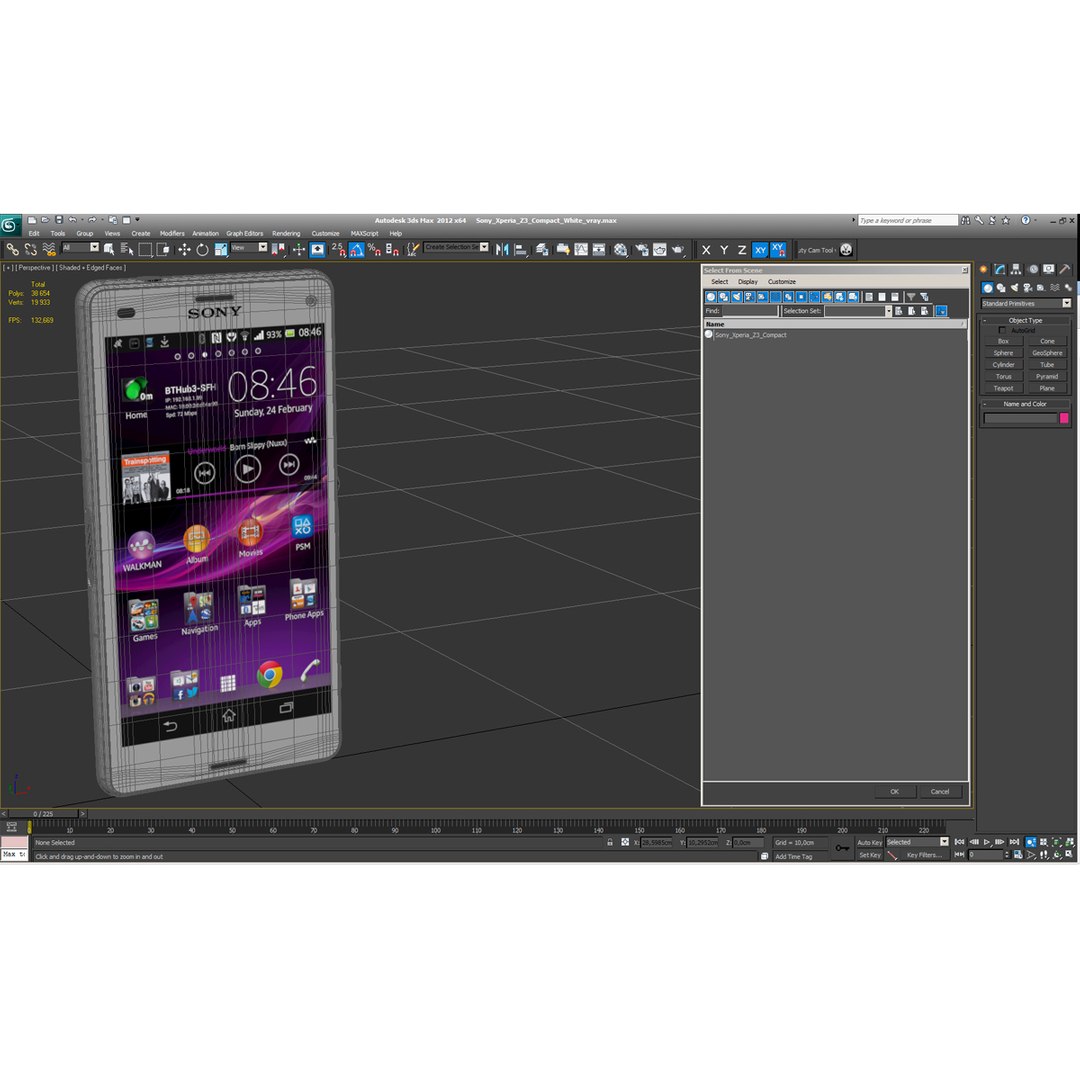Click the Box primitive button
The width and height of the screenshot is (1080, 1080).
(1004, 342)
